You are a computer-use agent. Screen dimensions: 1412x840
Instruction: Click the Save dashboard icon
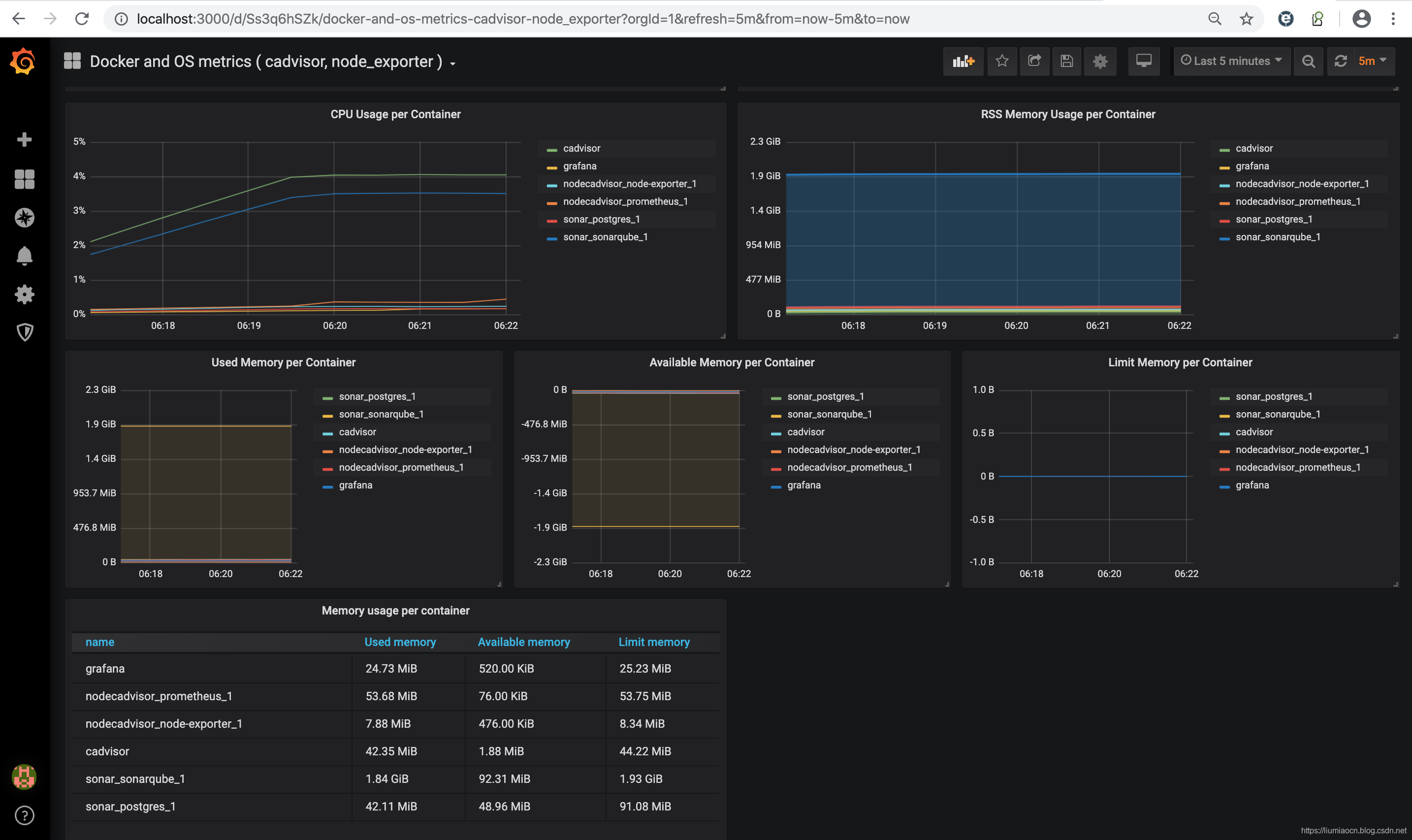click(1067, 61)
